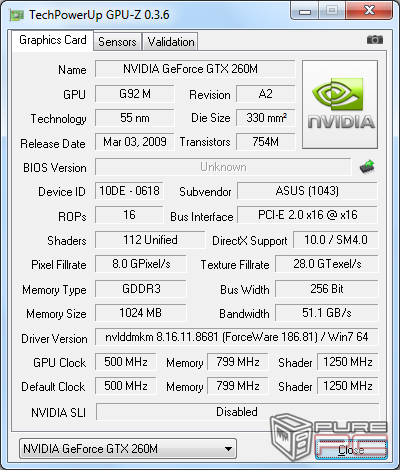
Task: Click the Device ID field 10DE - 0618
Action: [129, 191]
